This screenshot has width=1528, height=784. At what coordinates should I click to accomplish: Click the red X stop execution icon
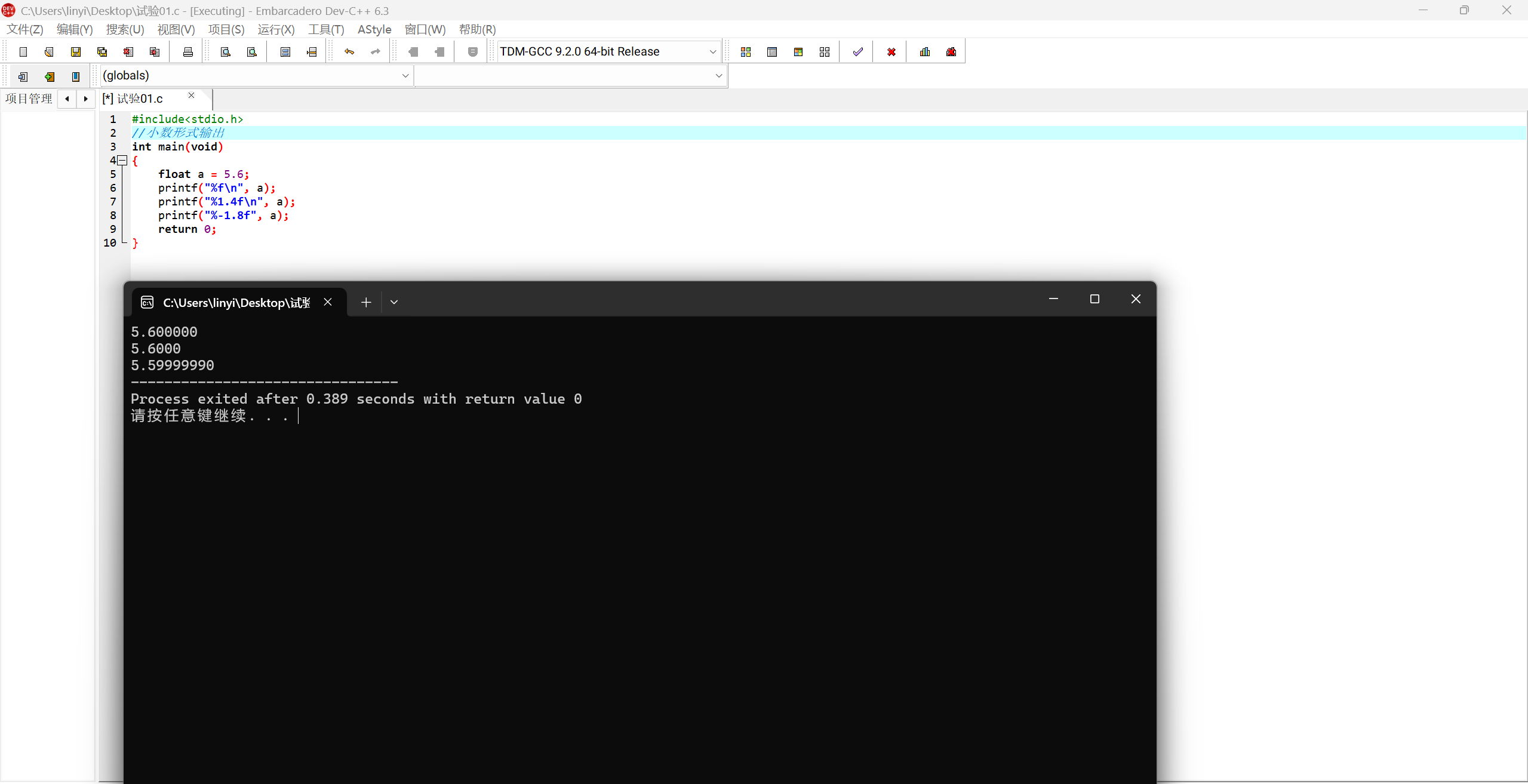tap(891, 52)
